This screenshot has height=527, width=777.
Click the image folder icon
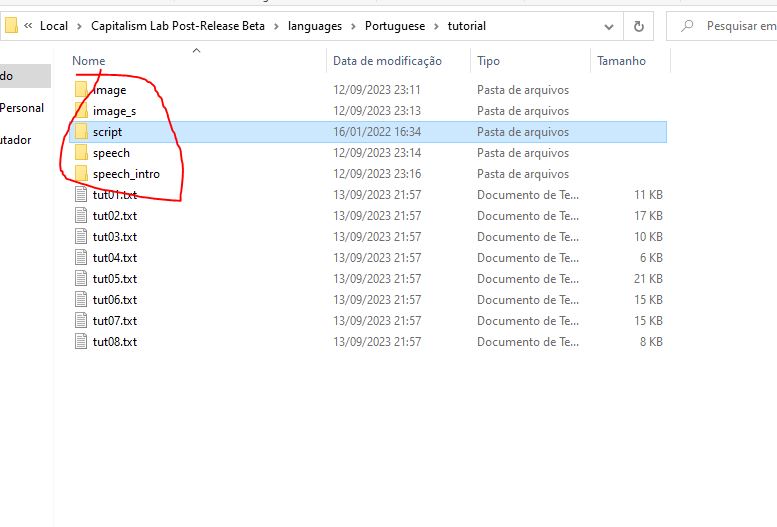tap(81, 89)
